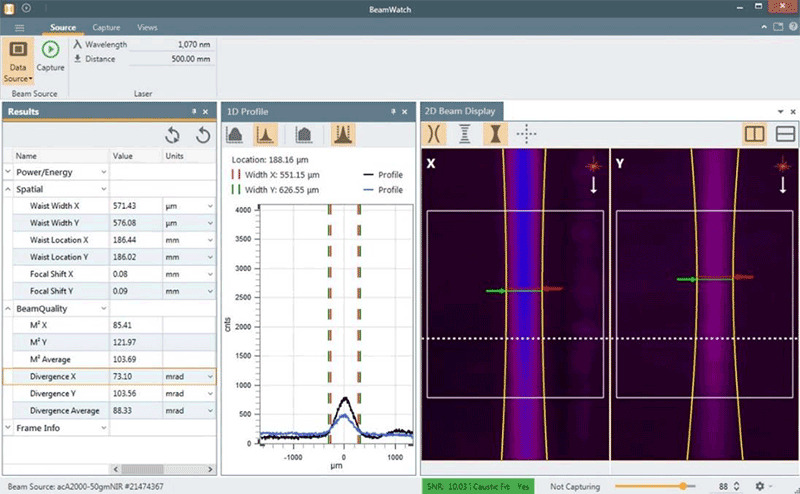Close the Results panel
The height and width of the screenshot is (494, 800).
coord(206,111)
